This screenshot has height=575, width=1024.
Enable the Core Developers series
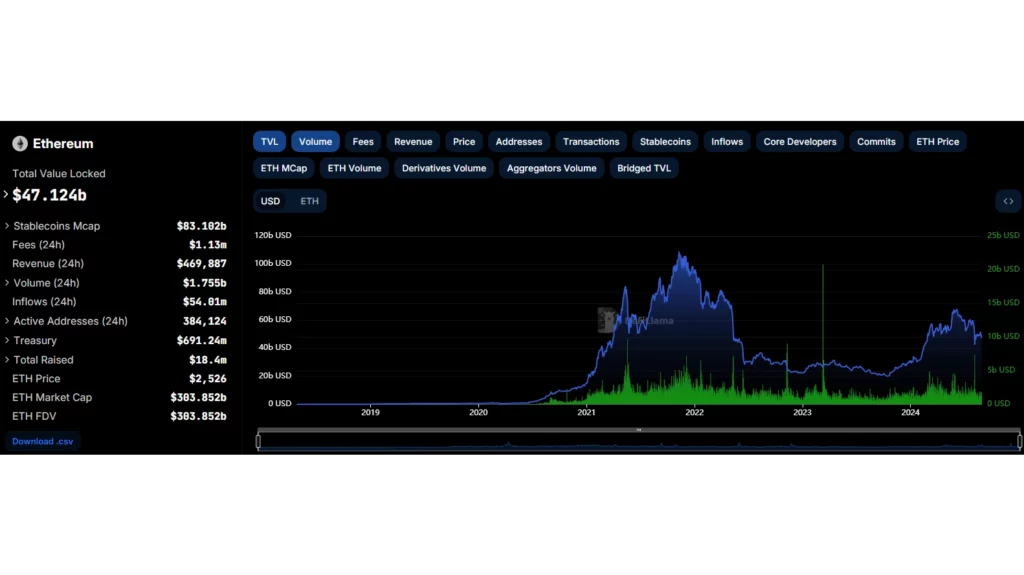800,142
